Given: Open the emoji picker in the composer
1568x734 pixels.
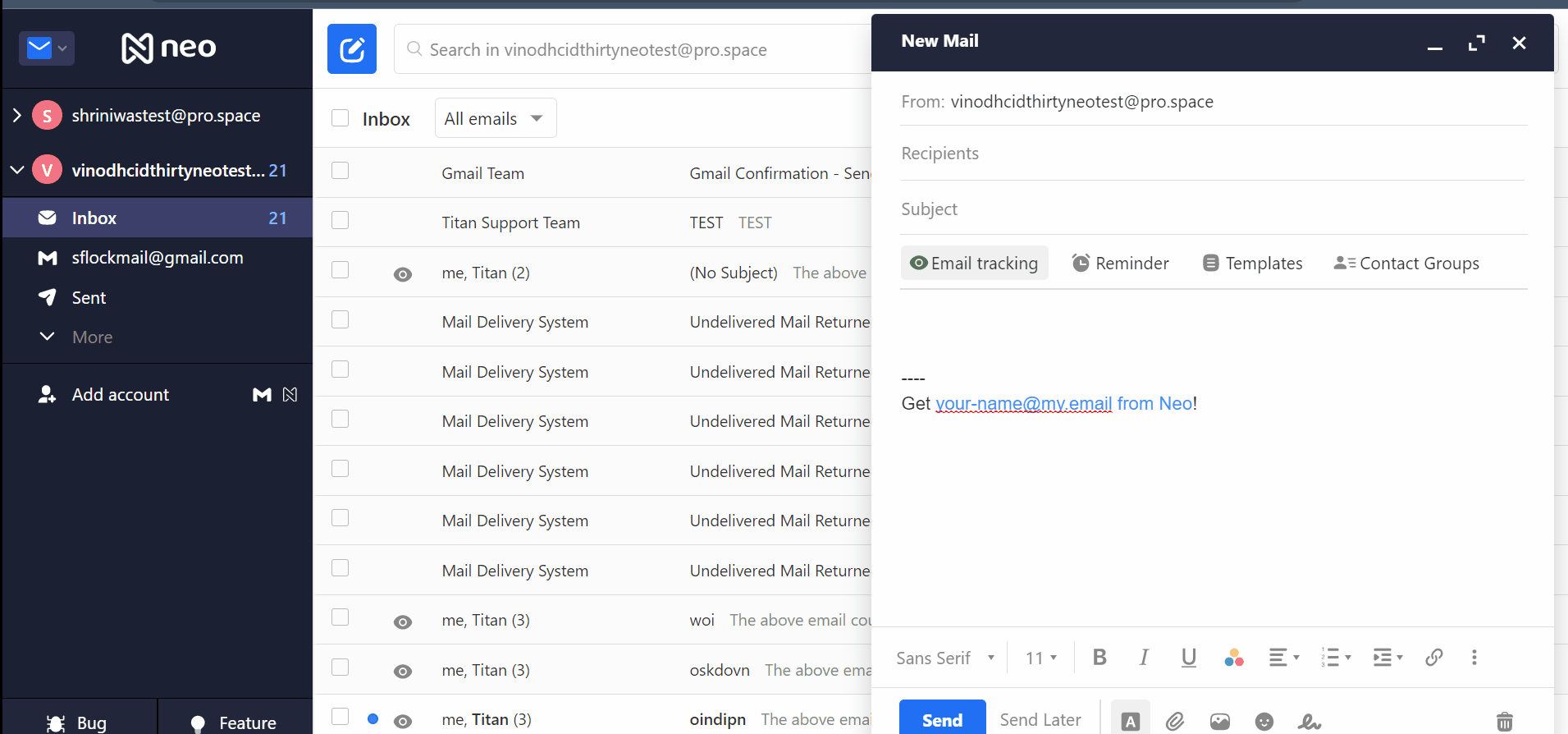Looking at the screenshot, I should click(1264, 721).
